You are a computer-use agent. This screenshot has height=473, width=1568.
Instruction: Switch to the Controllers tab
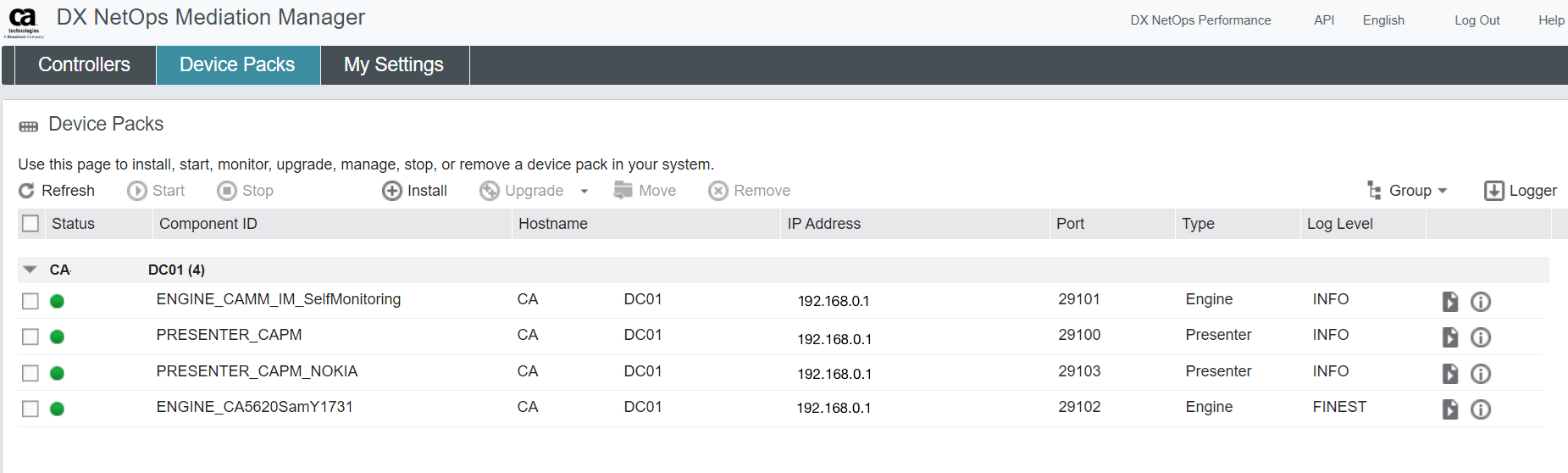(84, 65)
